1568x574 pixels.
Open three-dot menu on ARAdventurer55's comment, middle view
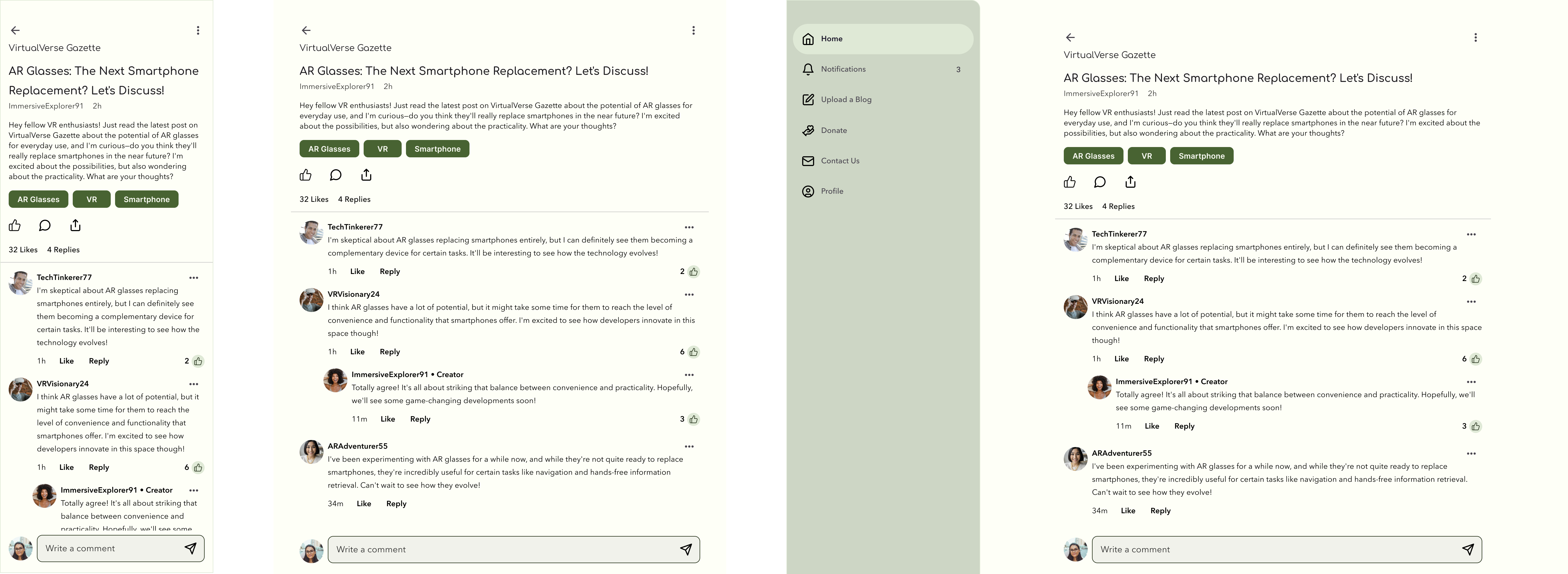(x=689, y=447)
